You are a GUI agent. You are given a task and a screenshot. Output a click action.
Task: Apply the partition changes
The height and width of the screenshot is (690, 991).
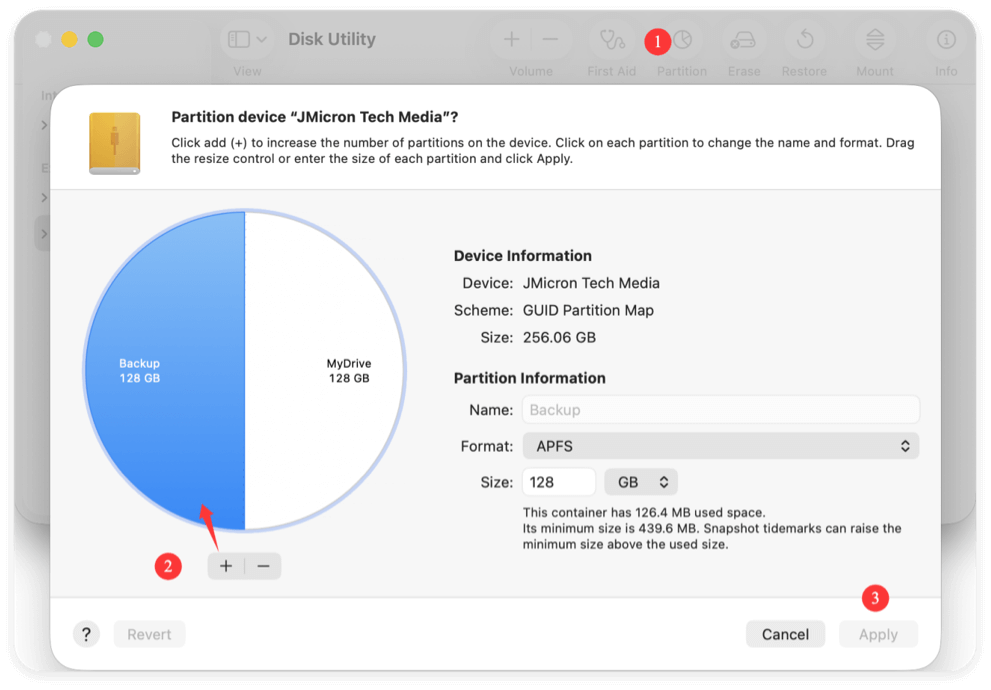point(878,634)
